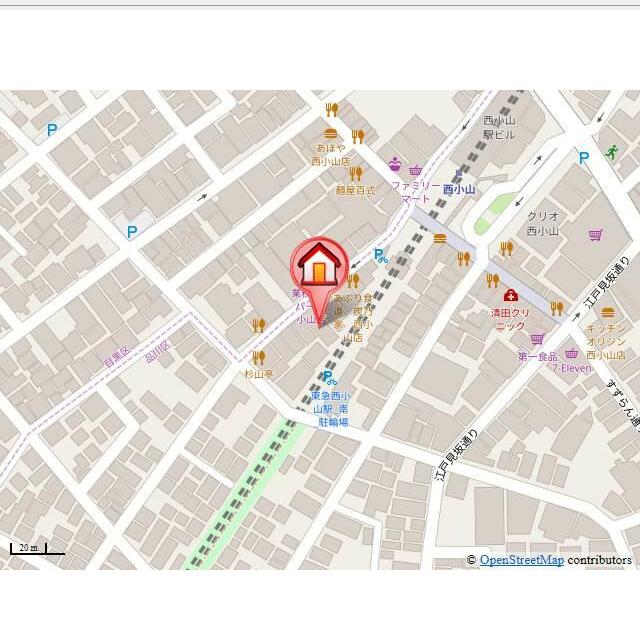Click the 麺屋百式 restaurant icon
The image size is (640, 630).
coord(355,173)
